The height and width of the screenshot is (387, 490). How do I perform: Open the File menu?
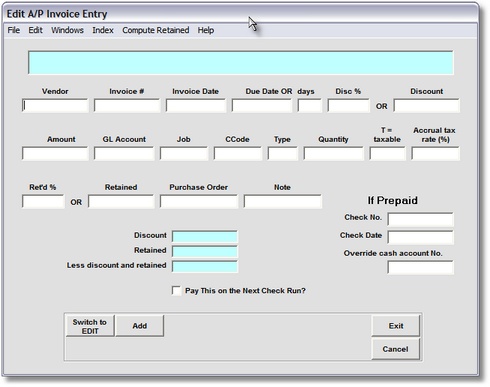click(14, 30)
